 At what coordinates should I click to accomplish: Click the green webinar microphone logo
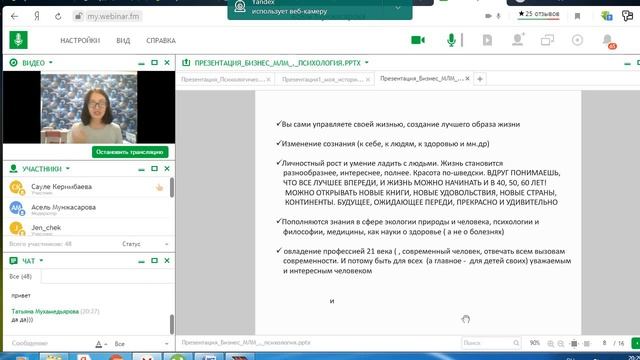pos(18,40)
